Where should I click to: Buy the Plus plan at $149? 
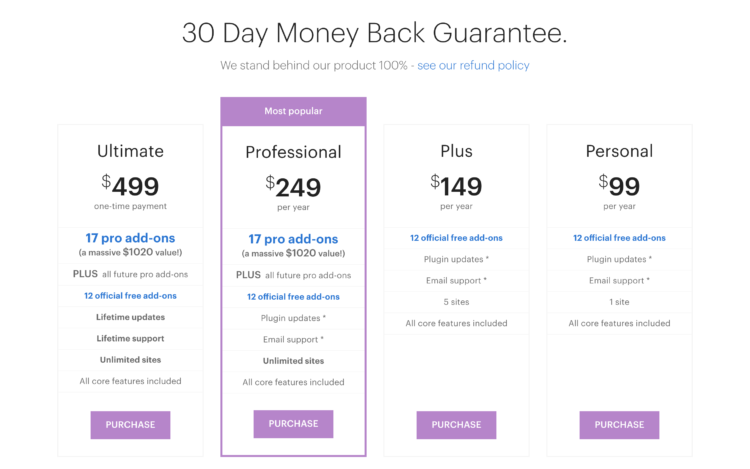tap(456, 425)
